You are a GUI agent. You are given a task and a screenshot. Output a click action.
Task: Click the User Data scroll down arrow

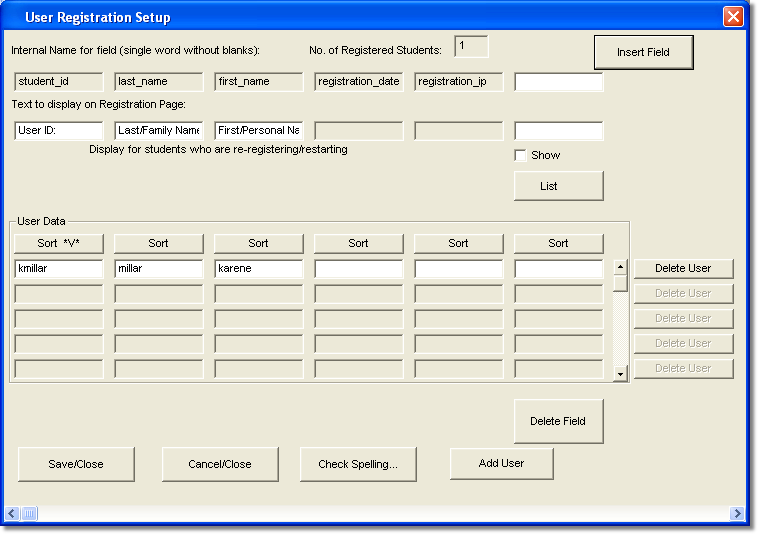620,374
